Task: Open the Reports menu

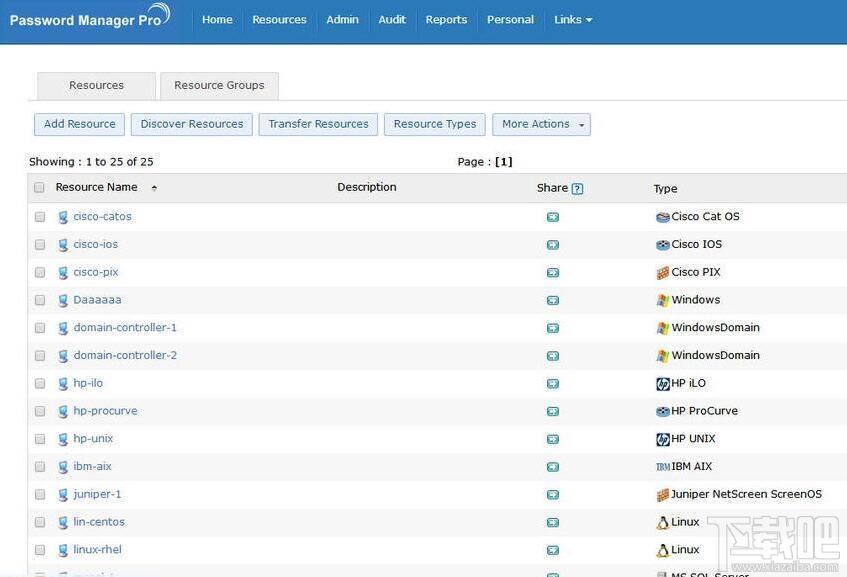Action: tap(446, 20)
